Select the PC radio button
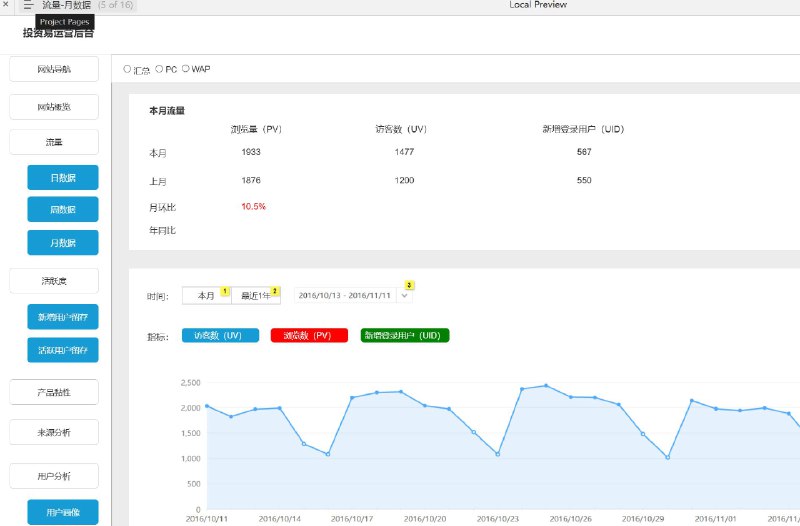Image resolution: width=800 pixels, height=526 pixels. pos(159,69)
